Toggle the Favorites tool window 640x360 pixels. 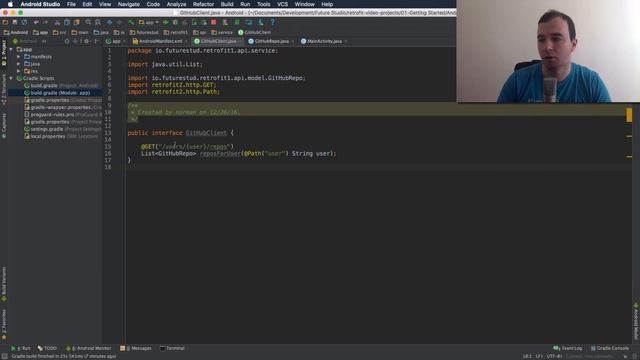click(x=4, y=324)
